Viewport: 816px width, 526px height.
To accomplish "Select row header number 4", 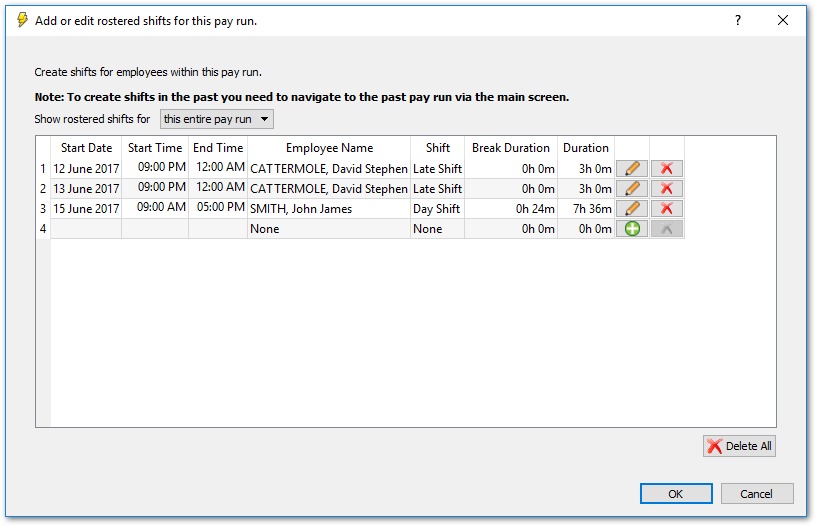I will (x=43, y=228).
